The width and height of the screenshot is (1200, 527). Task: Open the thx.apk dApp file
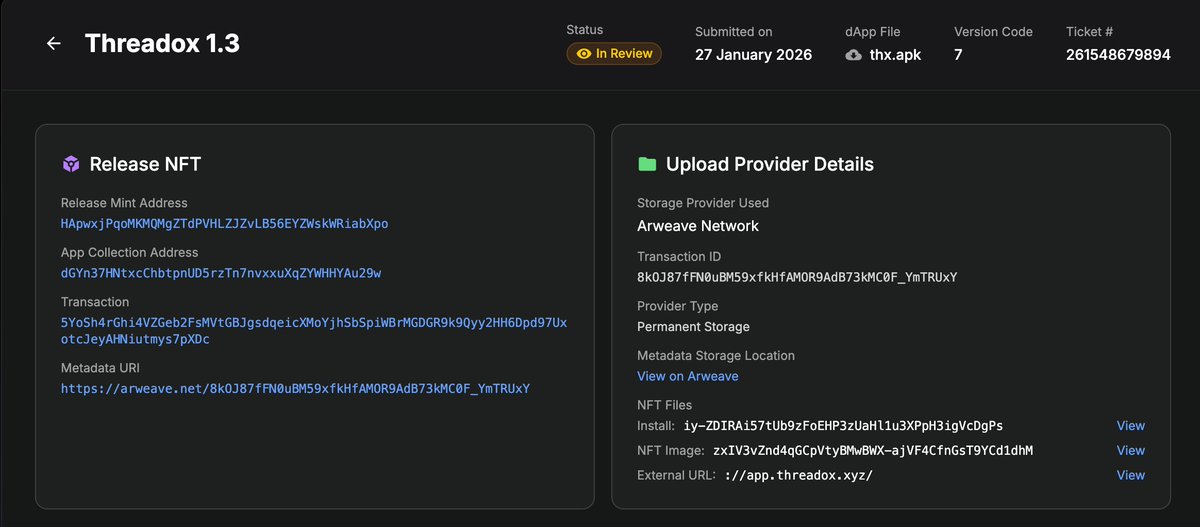(894, 55)
